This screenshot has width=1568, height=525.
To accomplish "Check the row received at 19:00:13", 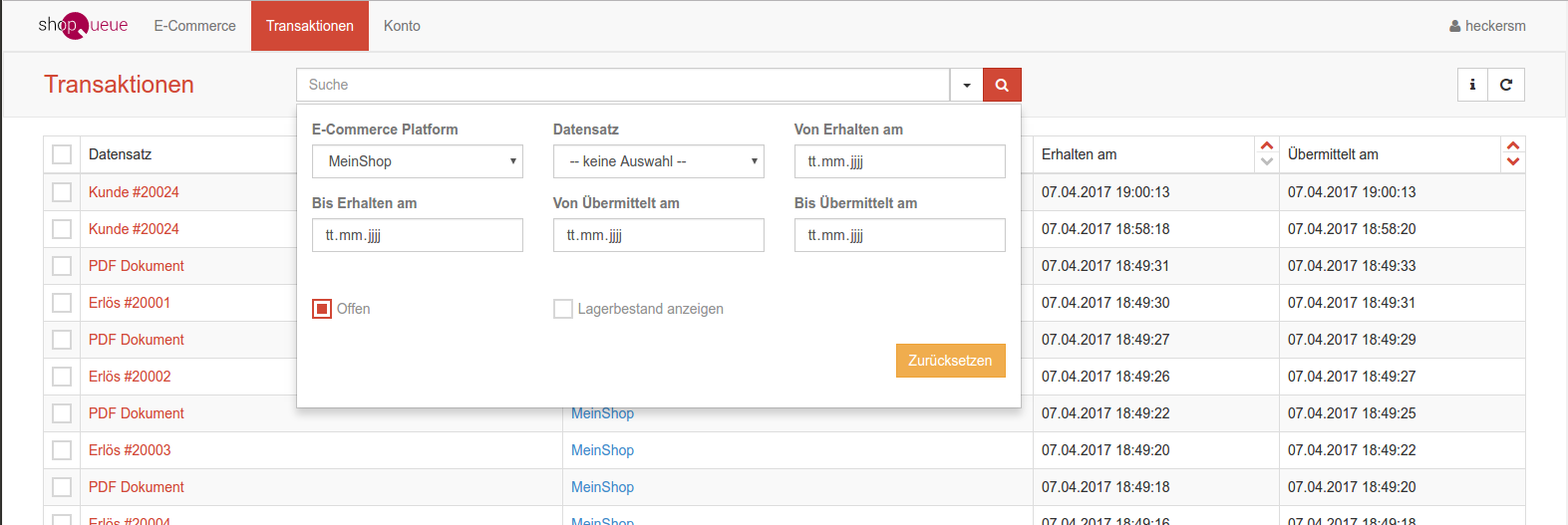I will pyautogui.click(x=62, y=192).
